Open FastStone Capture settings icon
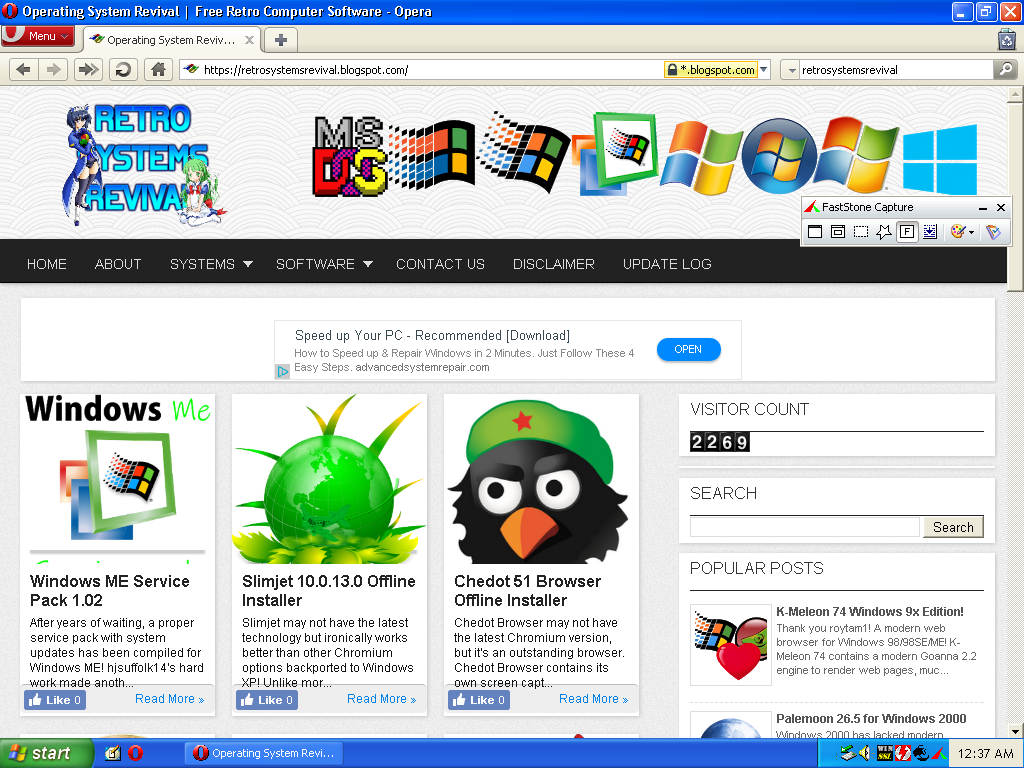Image resolution: width=1024 pixels, height=768 pixels. [993, 231]
